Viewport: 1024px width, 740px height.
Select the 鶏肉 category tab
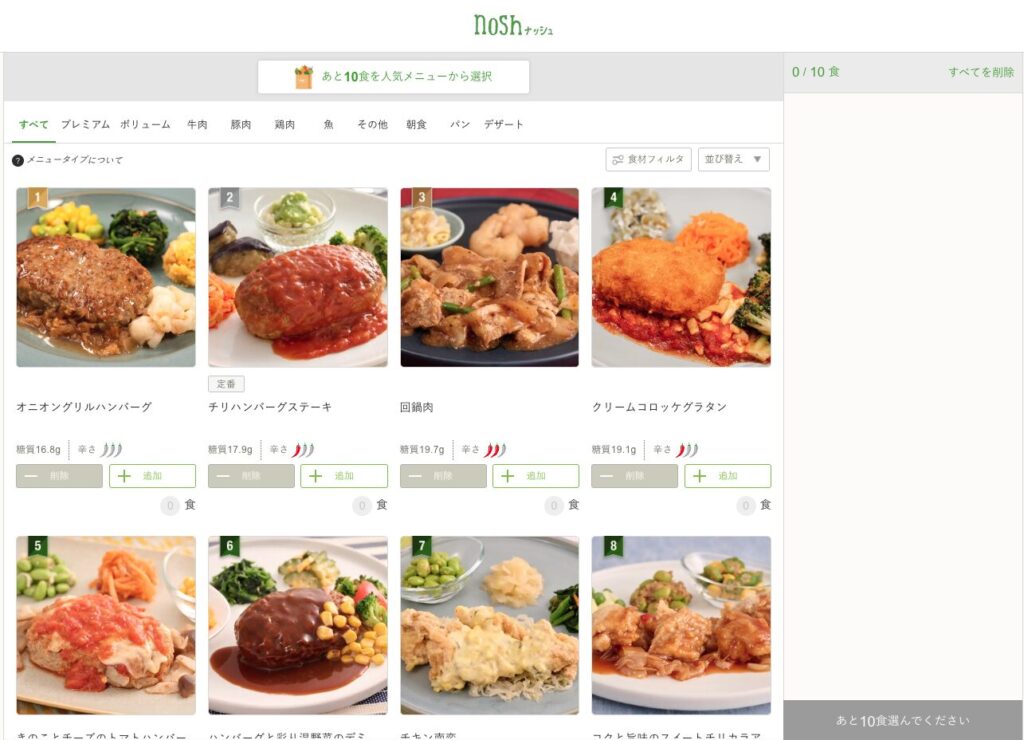coord(285,124)
